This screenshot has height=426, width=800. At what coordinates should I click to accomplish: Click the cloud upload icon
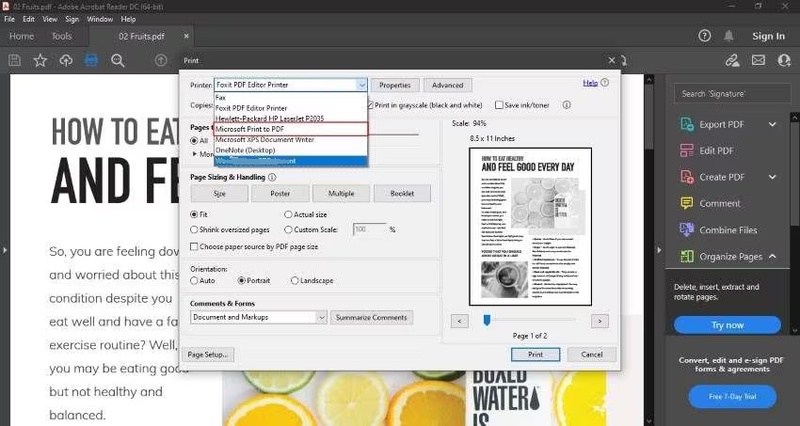tap(66, 61)
